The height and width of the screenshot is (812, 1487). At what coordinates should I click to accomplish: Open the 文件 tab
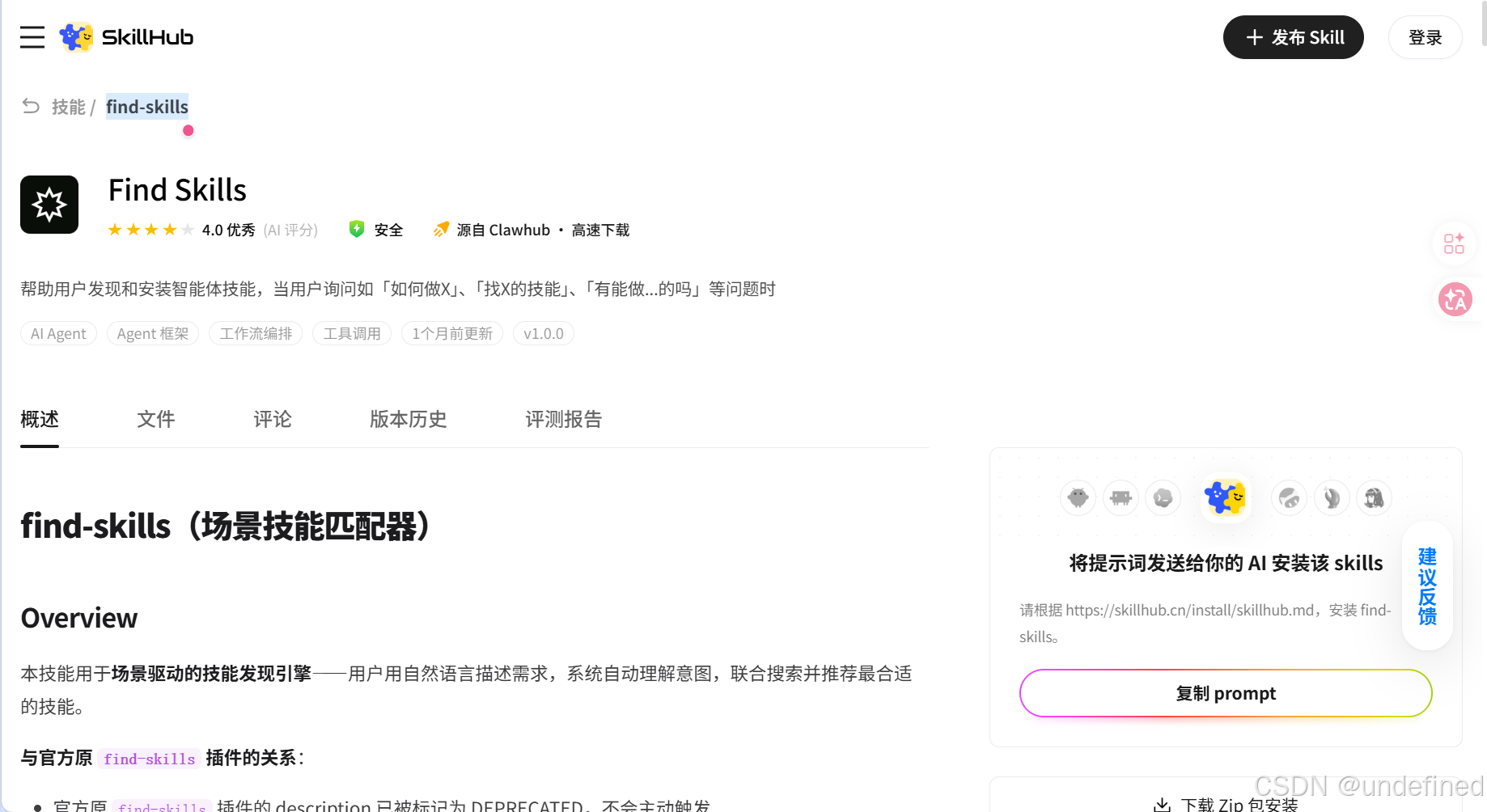point(156,419)
